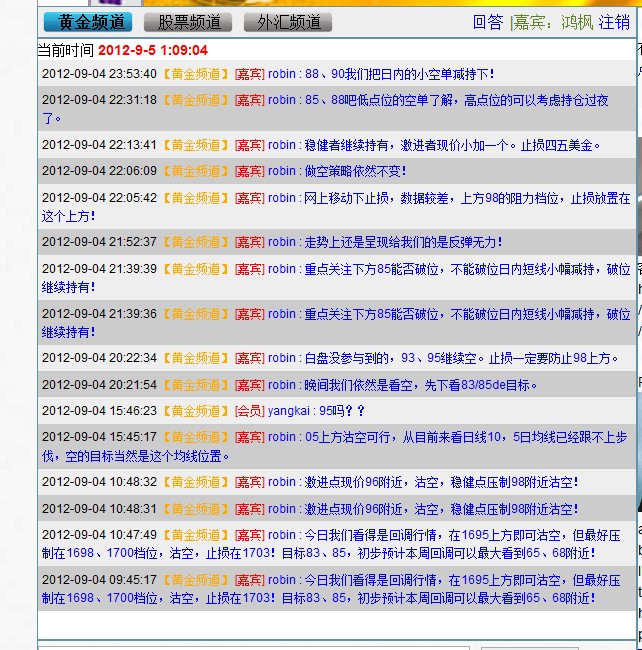Log out using the 注销 link

614,22
